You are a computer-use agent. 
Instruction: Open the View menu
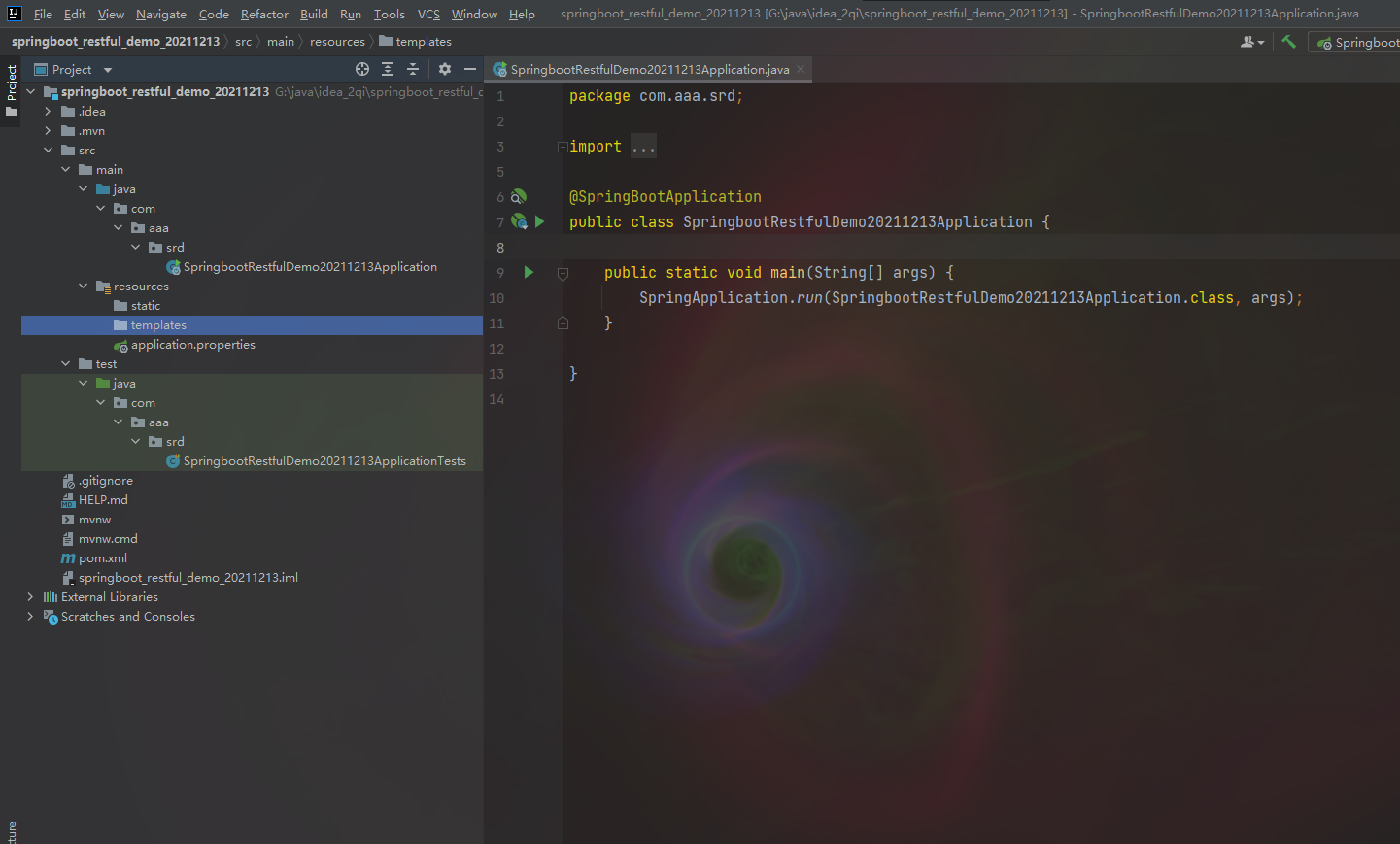point(111,14)
